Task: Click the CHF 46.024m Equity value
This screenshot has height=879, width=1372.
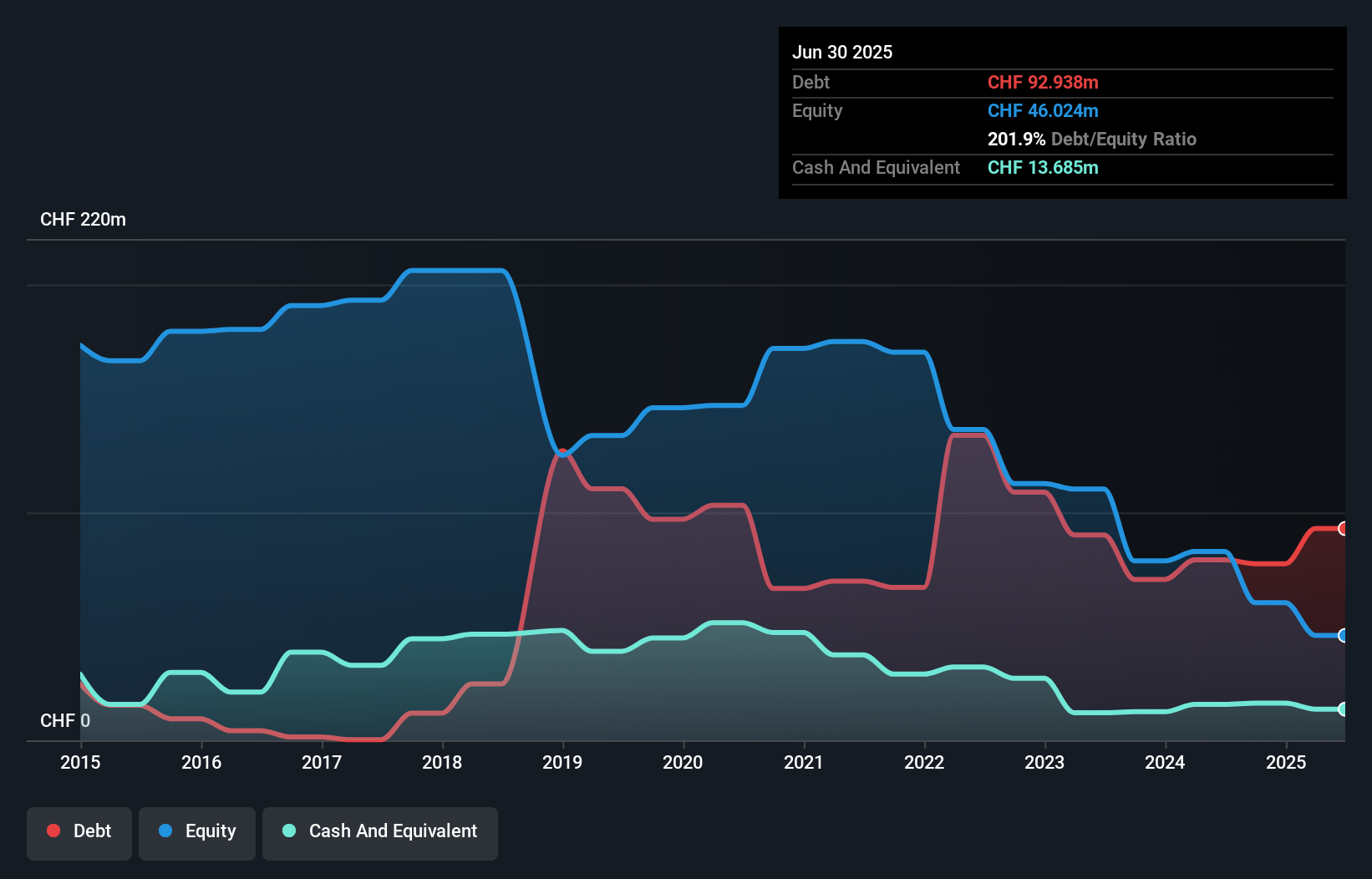Action: click(x=1043, y=111)
